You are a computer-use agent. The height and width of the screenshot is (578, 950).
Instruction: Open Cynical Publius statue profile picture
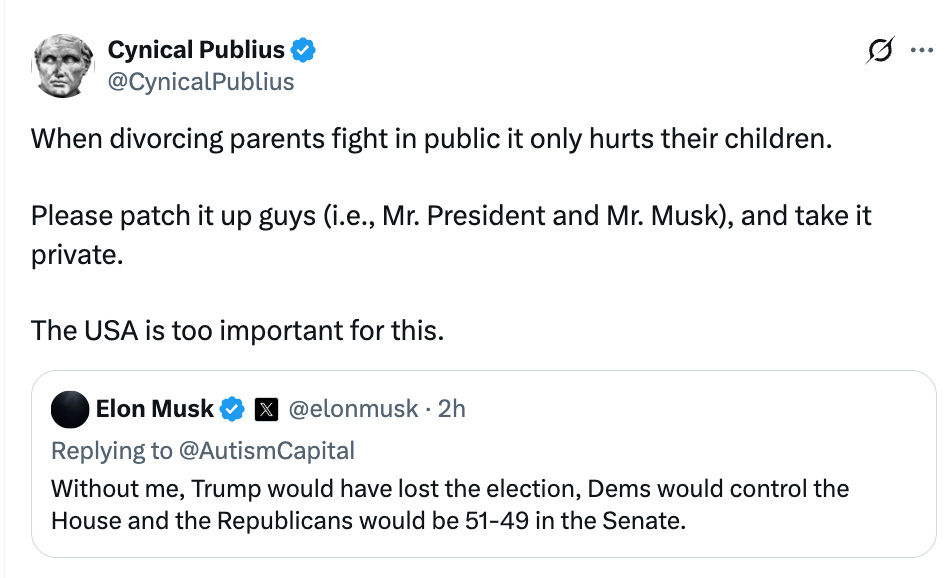pos(63,65)
